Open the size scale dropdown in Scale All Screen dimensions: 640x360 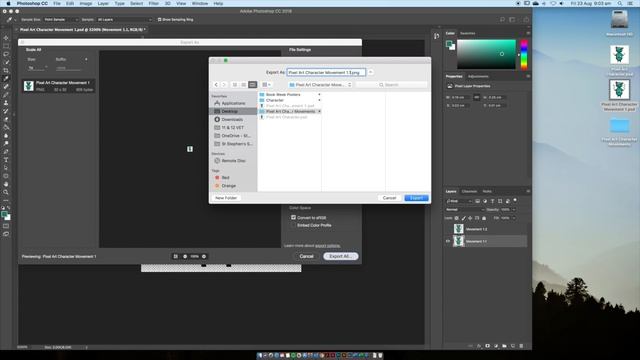point(37,67)
